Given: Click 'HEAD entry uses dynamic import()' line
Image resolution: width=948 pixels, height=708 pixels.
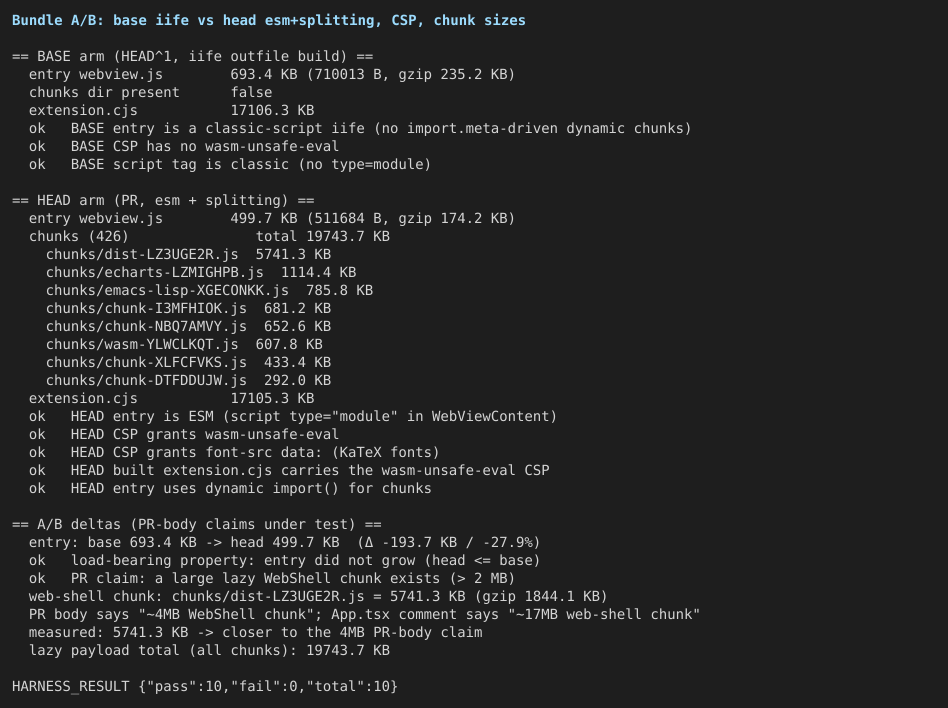Looking at the screenshot, I should (x=230, y=489).
